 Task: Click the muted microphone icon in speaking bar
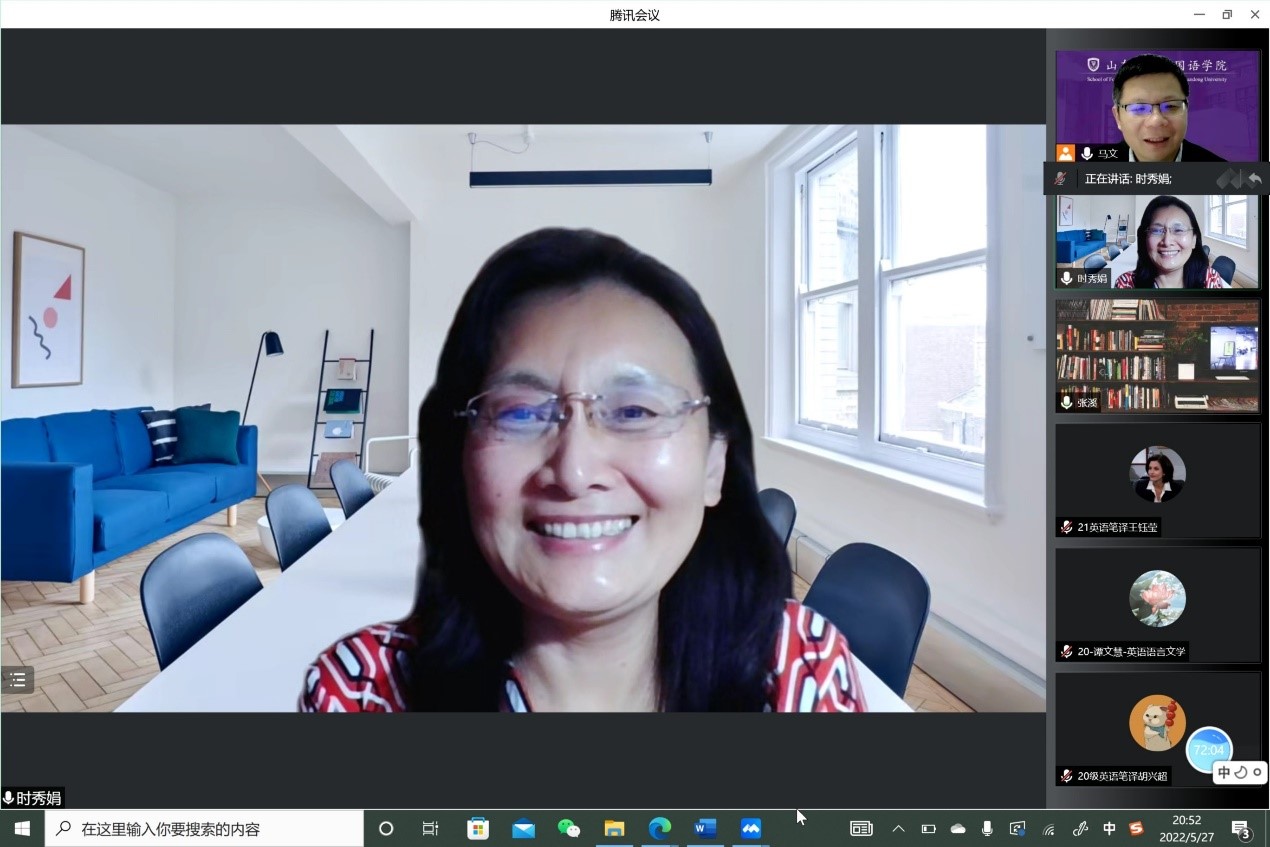(1060, 178)
